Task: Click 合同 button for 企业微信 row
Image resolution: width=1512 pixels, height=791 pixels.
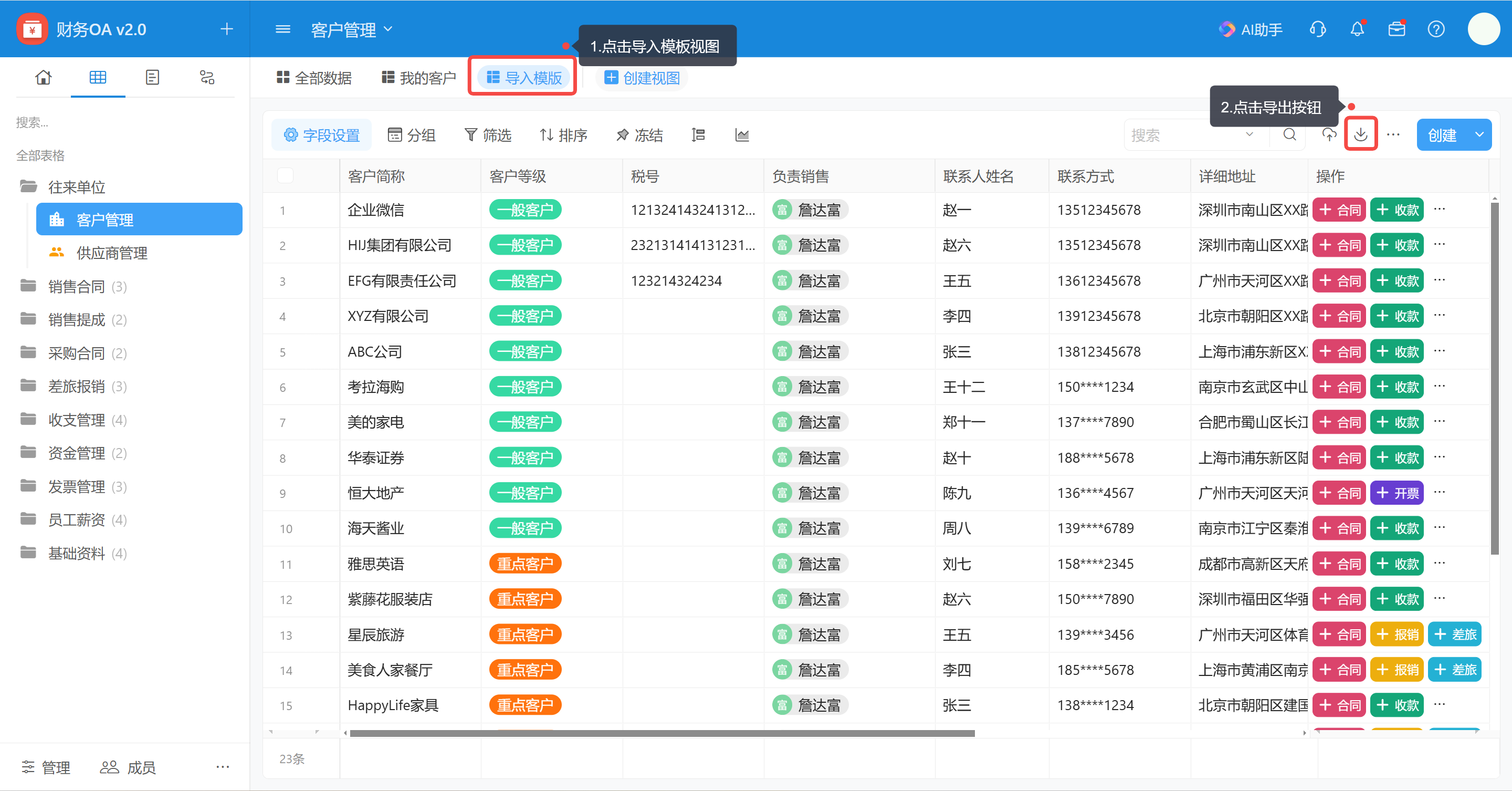Action: click(x=1339, y=210)
